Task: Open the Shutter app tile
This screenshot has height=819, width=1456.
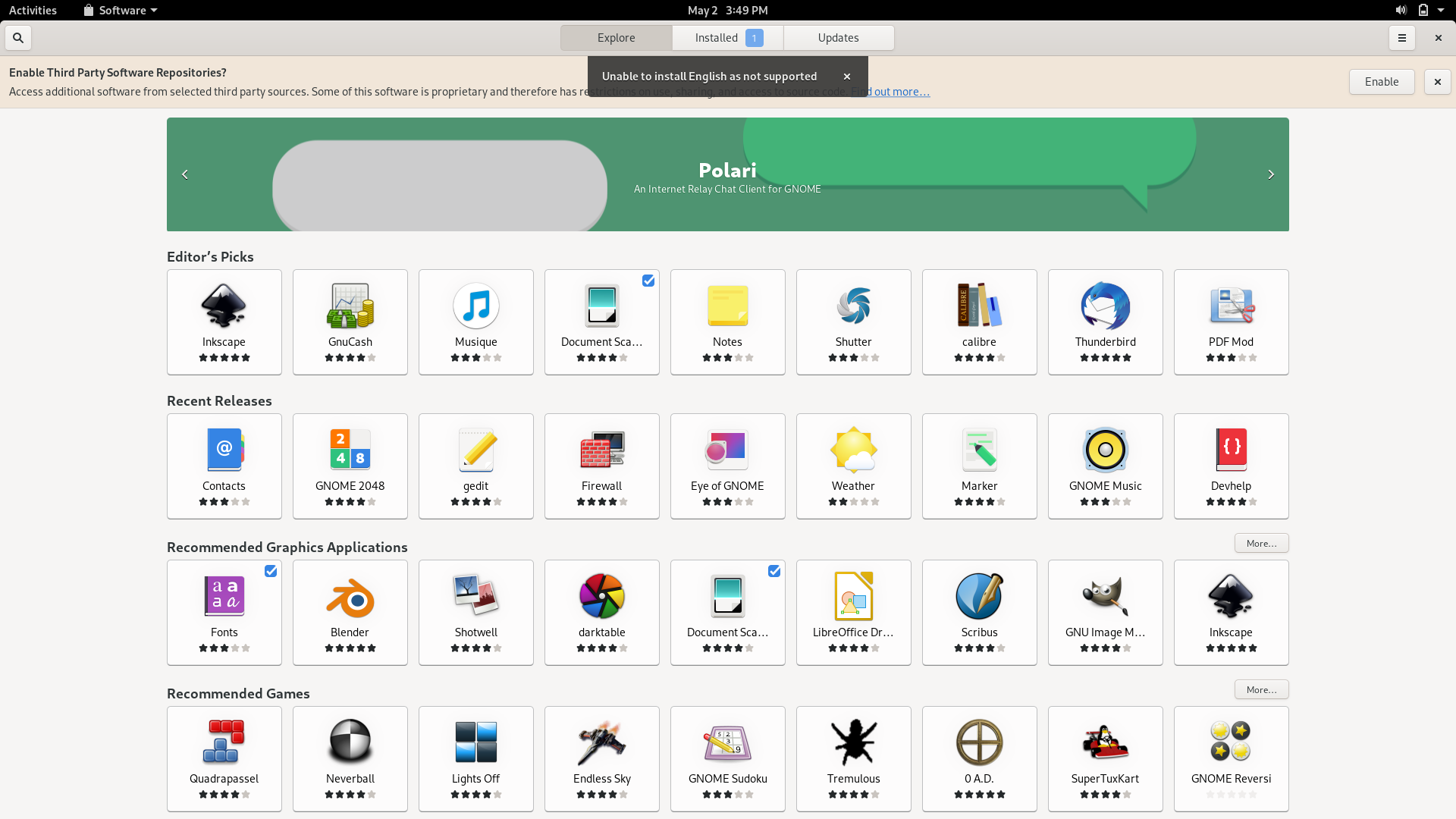Action: coord(853,322)
